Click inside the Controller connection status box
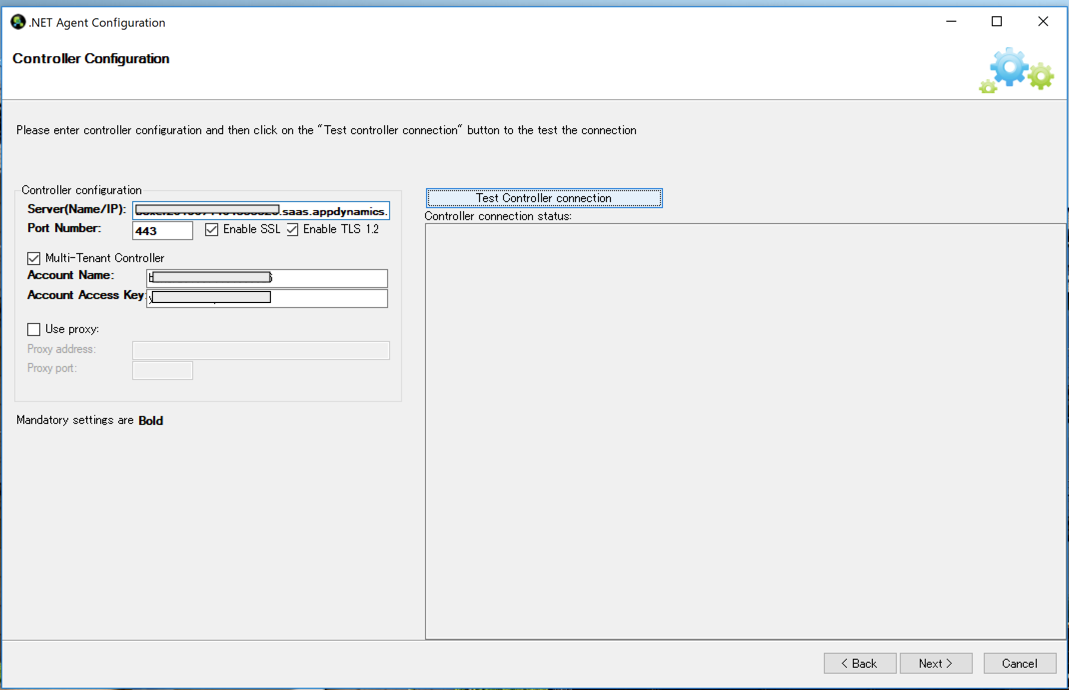This screenshot has height=690, width=1069. click(x=745, y=430)
